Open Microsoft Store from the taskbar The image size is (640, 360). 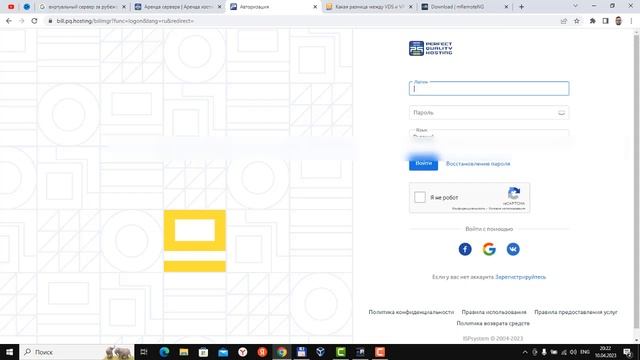(x=203, y=352)
